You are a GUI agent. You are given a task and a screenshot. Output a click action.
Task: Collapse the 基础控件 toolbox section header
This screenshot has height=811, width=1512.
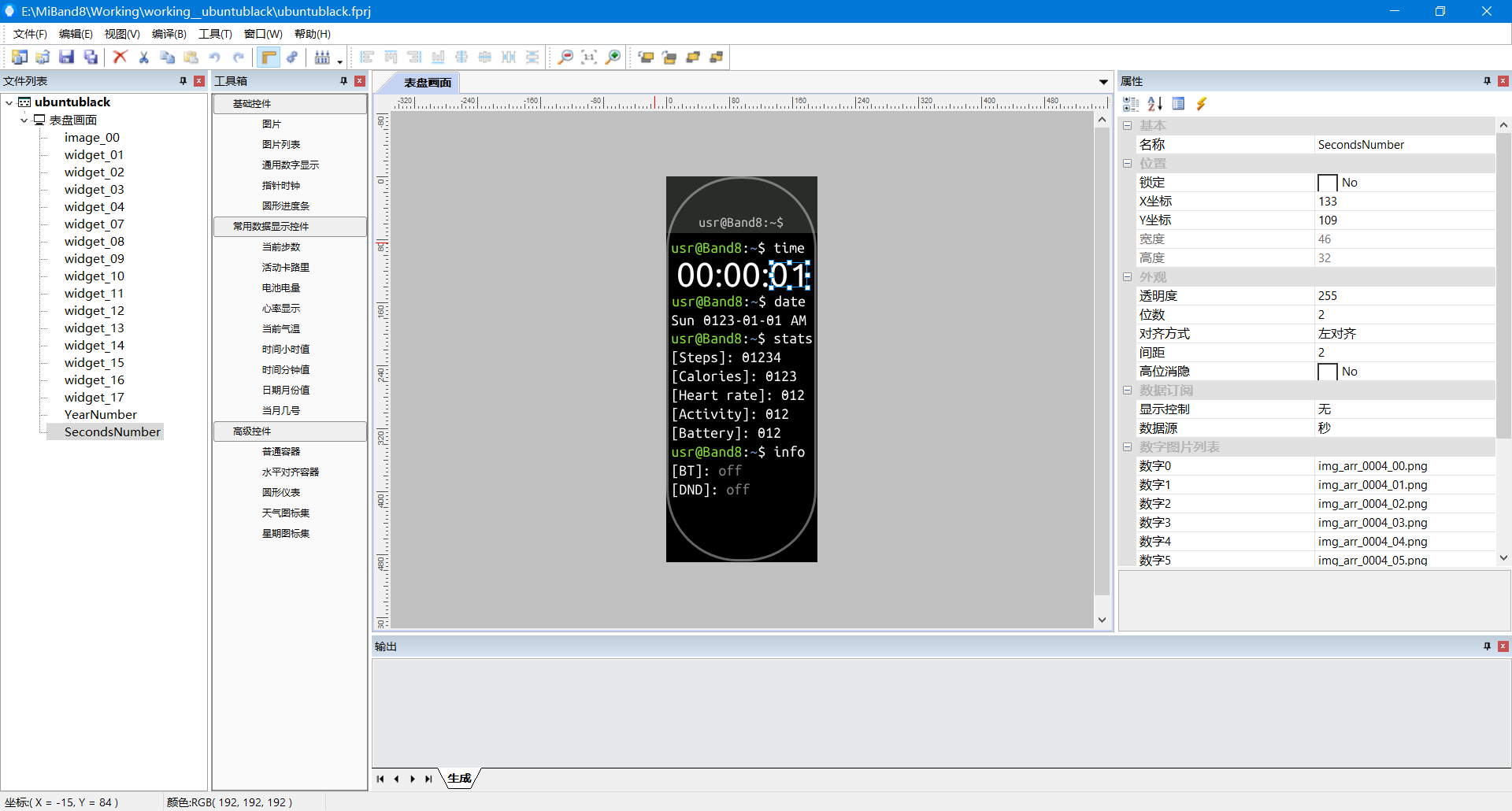[x=290, y=104]
